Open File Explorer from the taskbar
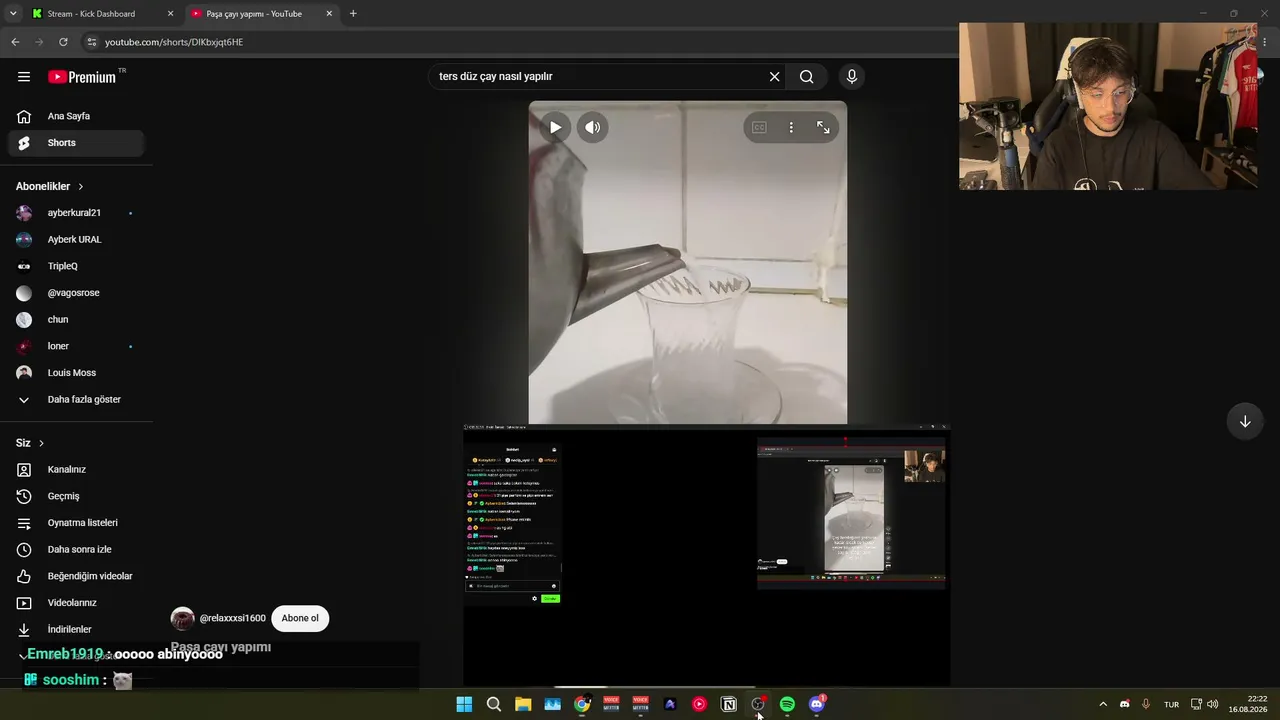 coord(523,704)
